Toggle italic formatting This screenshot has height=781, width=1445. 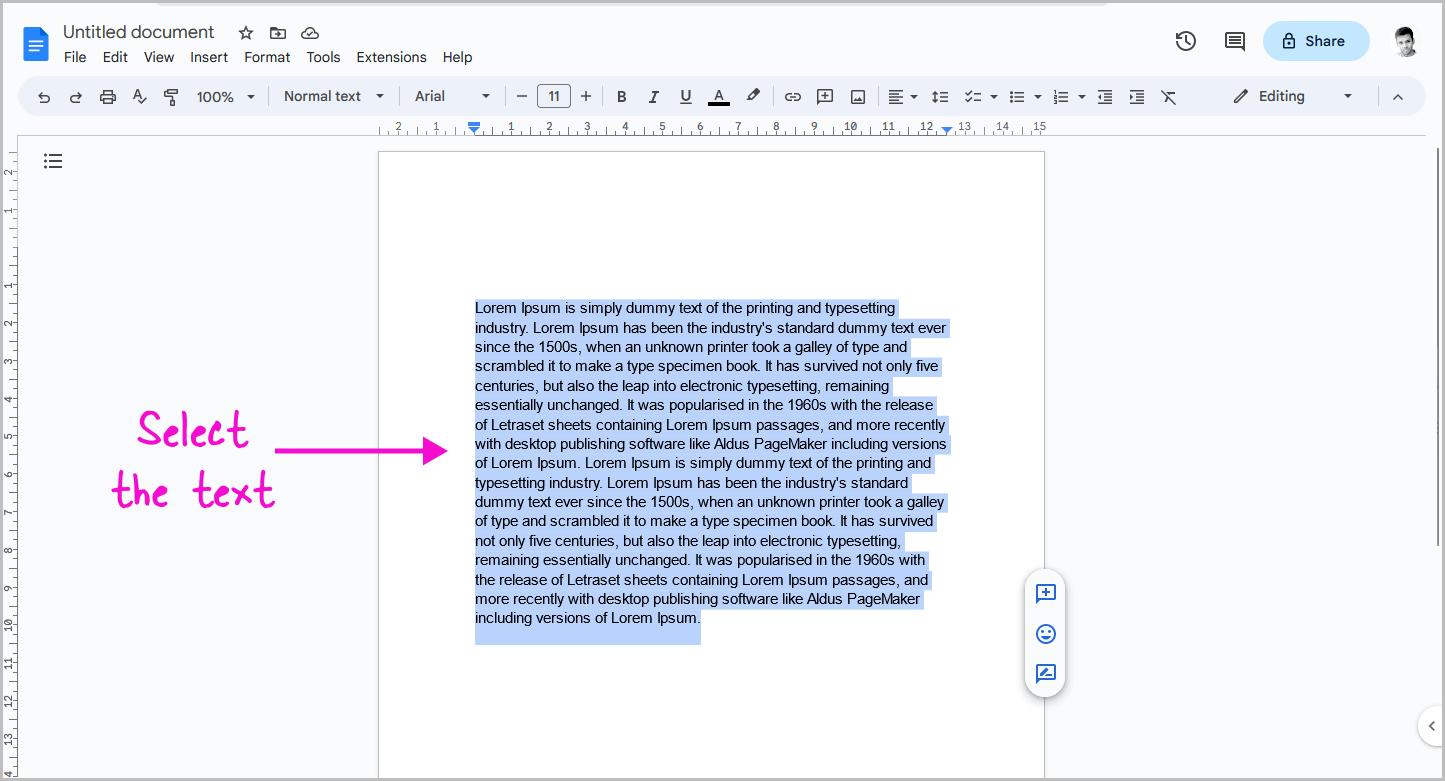pyautogui.click(x=653, y=96)
